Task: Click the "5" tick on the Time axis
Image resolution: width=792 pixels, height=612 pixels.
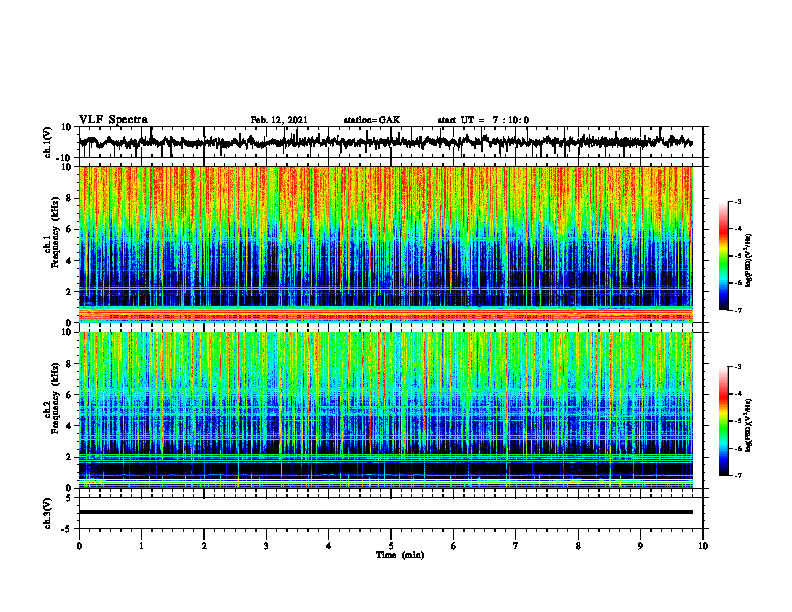Action: [x=391, y=546]
